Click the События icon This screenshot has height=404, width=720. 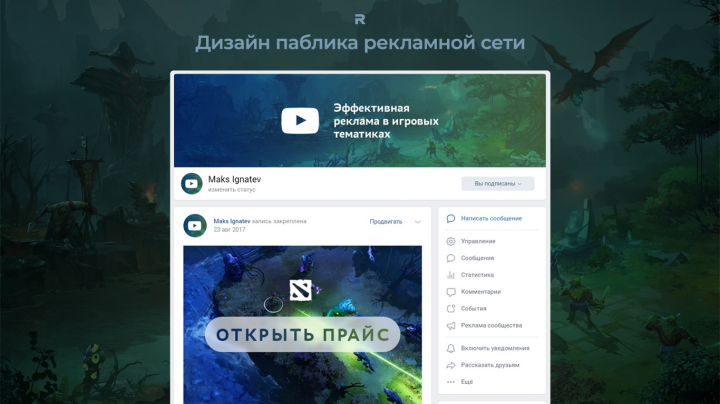[x=451, y=309]
